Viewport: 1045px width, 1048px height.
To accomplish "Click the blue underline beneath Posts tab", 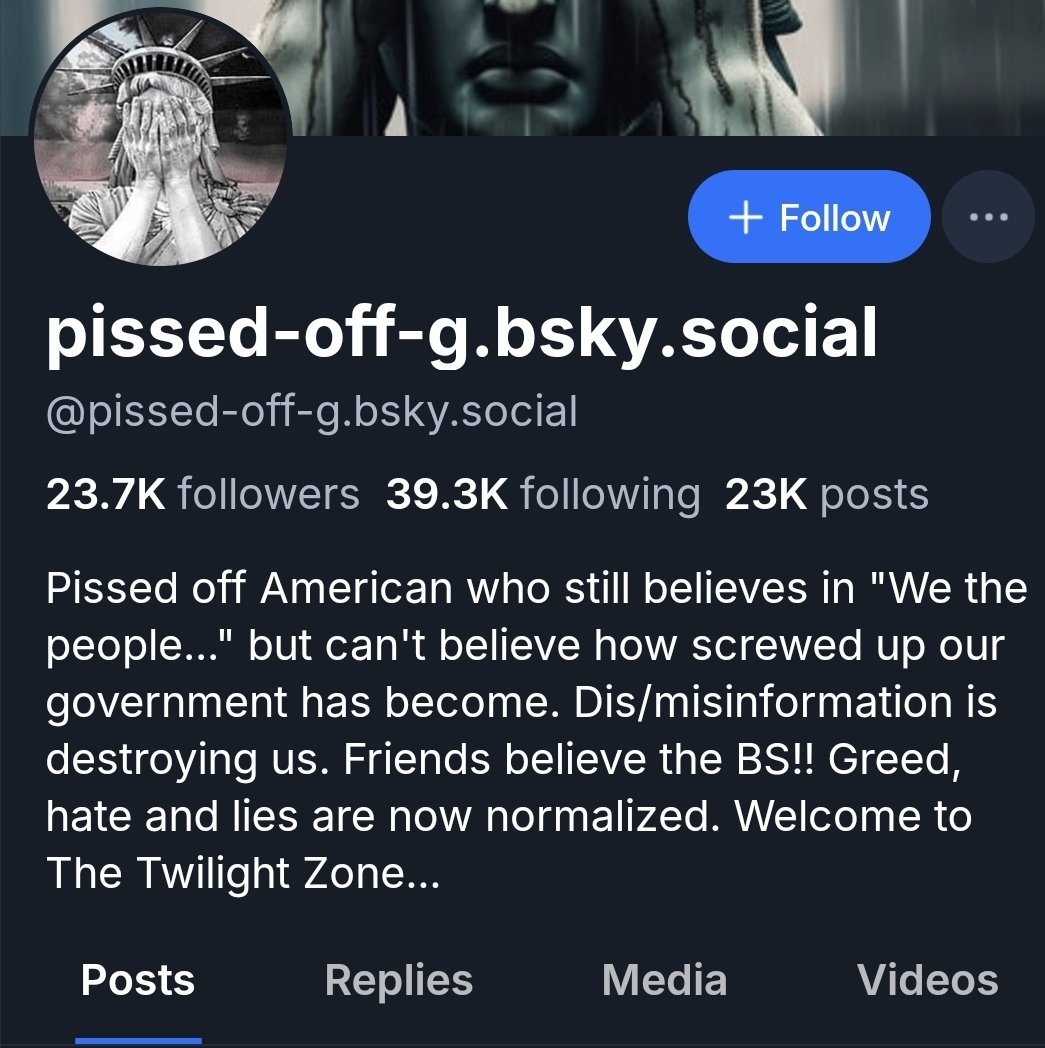I will 138,1041.
